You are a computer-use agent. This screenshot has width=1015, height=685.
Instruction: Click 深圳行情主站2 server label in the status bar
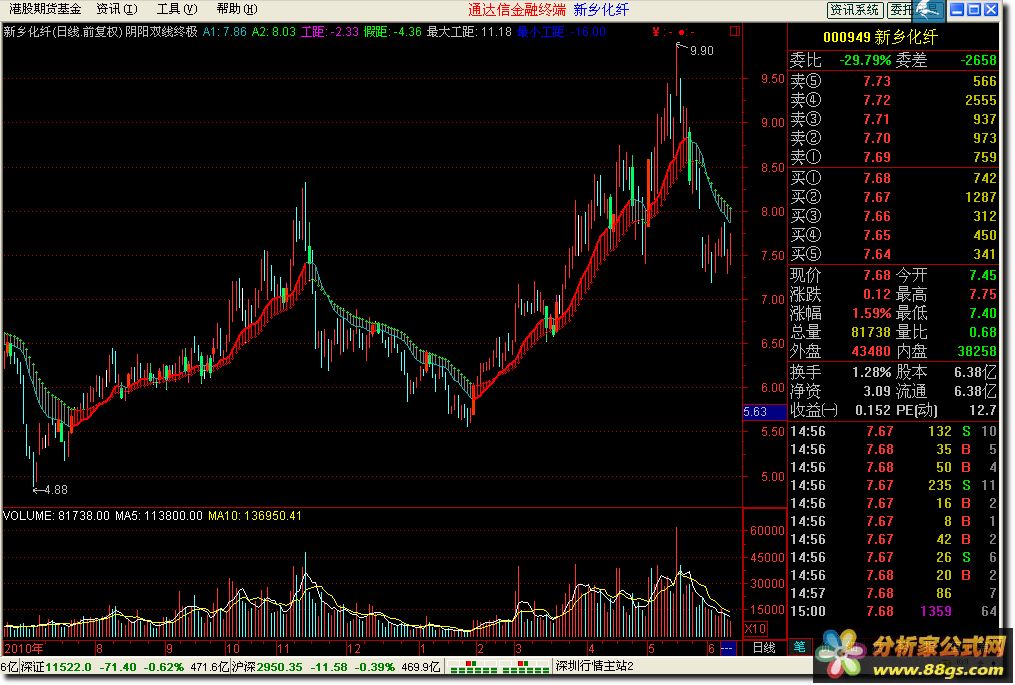click(594, 666)
